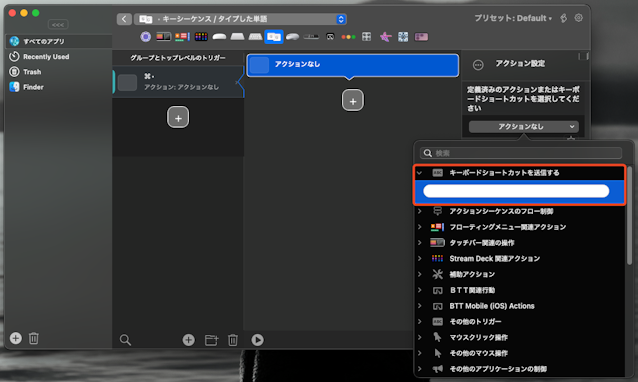Click the white keyboard shortcut input field

[516, 191]
